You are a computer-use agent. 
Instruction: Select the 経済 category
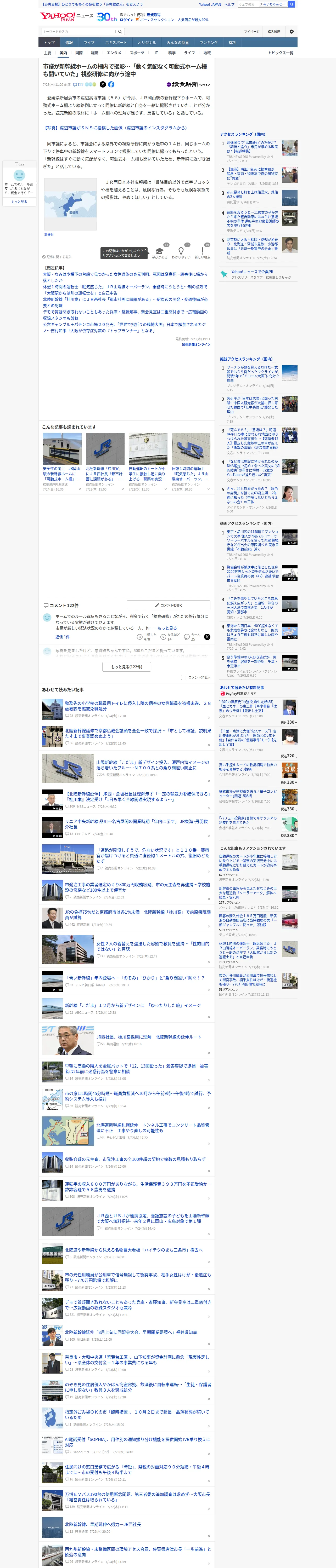click(94, 53)
